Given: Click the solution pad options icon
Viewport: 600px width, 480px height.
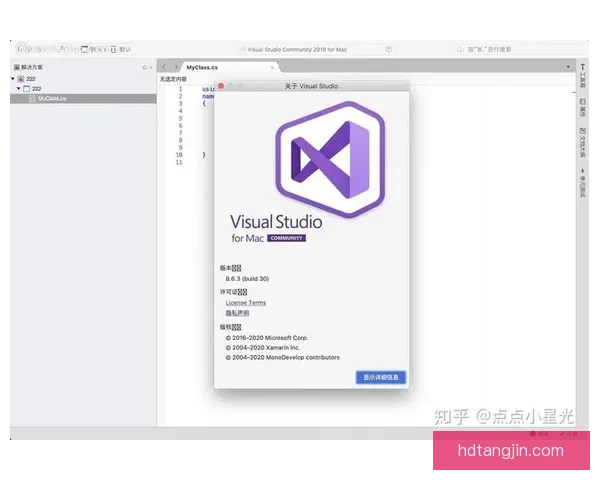Looking at the screenshot, I should click(145, 67).
